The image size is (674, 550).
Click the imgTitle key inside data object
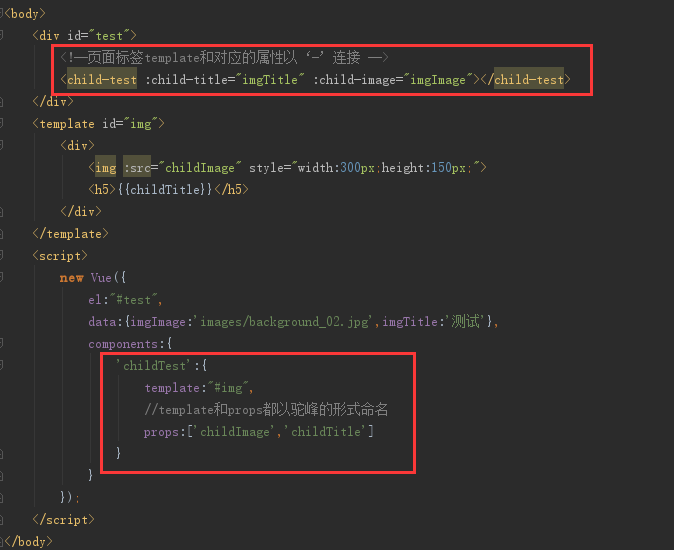pyautogui.click(x=410, y=321)
